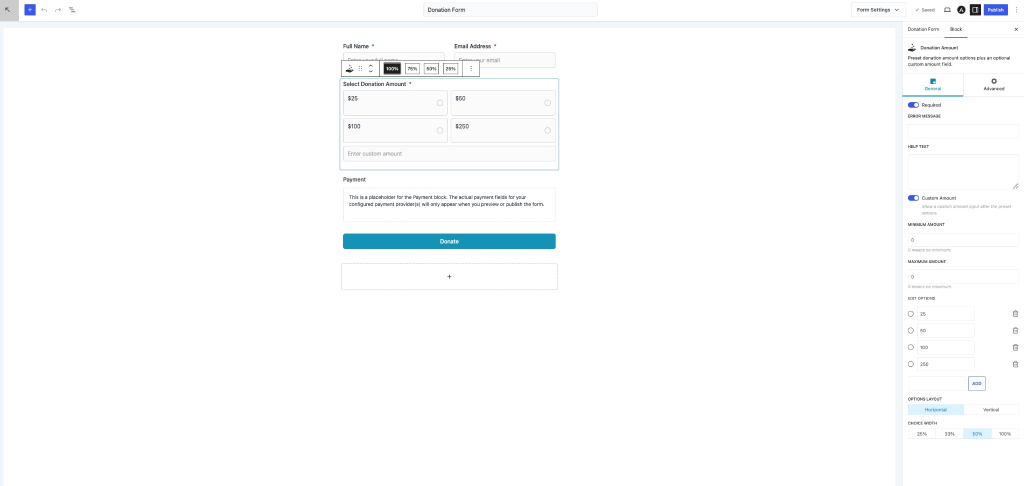1024x486 pixels.
Task: Switch to the Block sidebar tab
Action: (x=955, y=29)
